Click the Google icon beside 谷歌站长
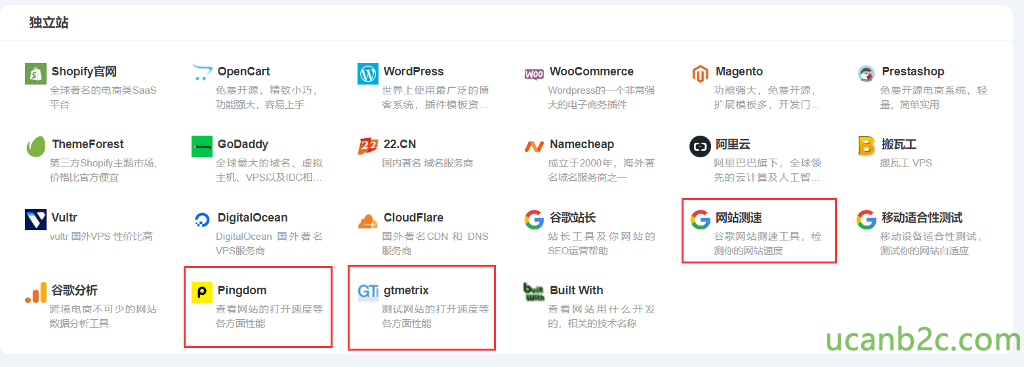Image resolution: width=1024 pixels, height=367 pixels. [x=534, y=220]
